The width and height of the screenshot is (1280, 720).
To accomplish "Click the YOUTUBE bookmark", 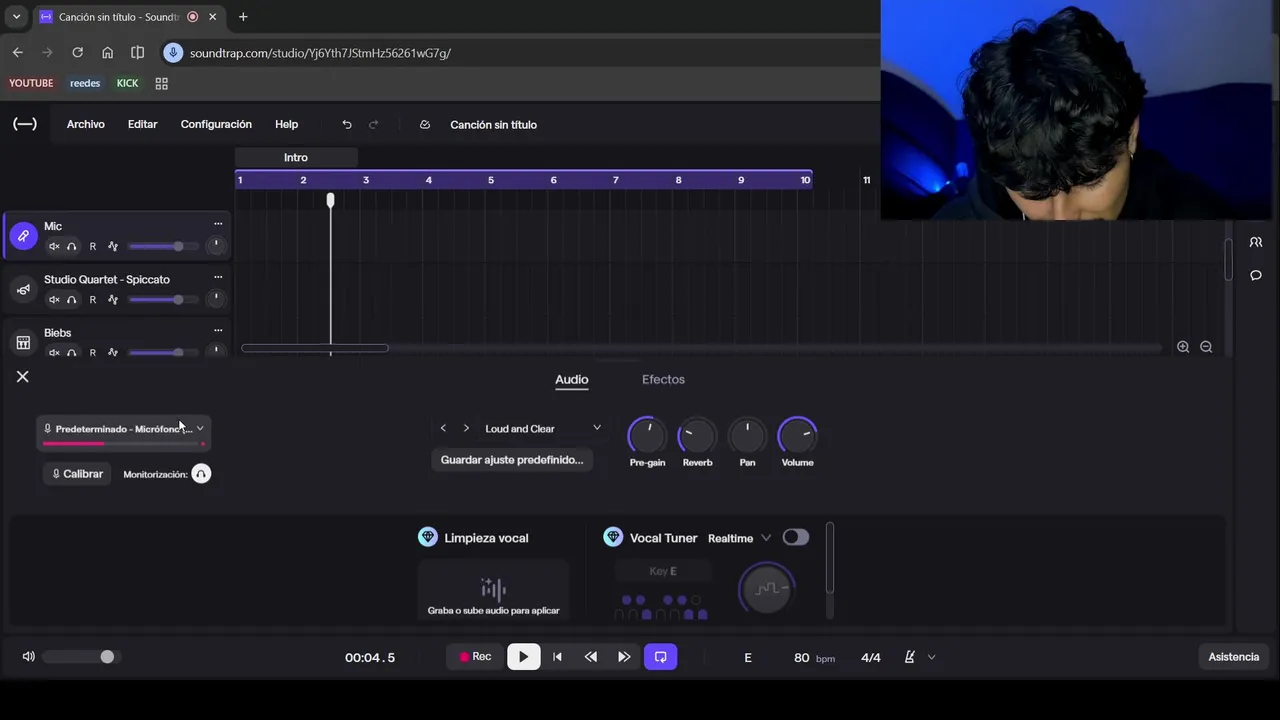I will (31, 83).
